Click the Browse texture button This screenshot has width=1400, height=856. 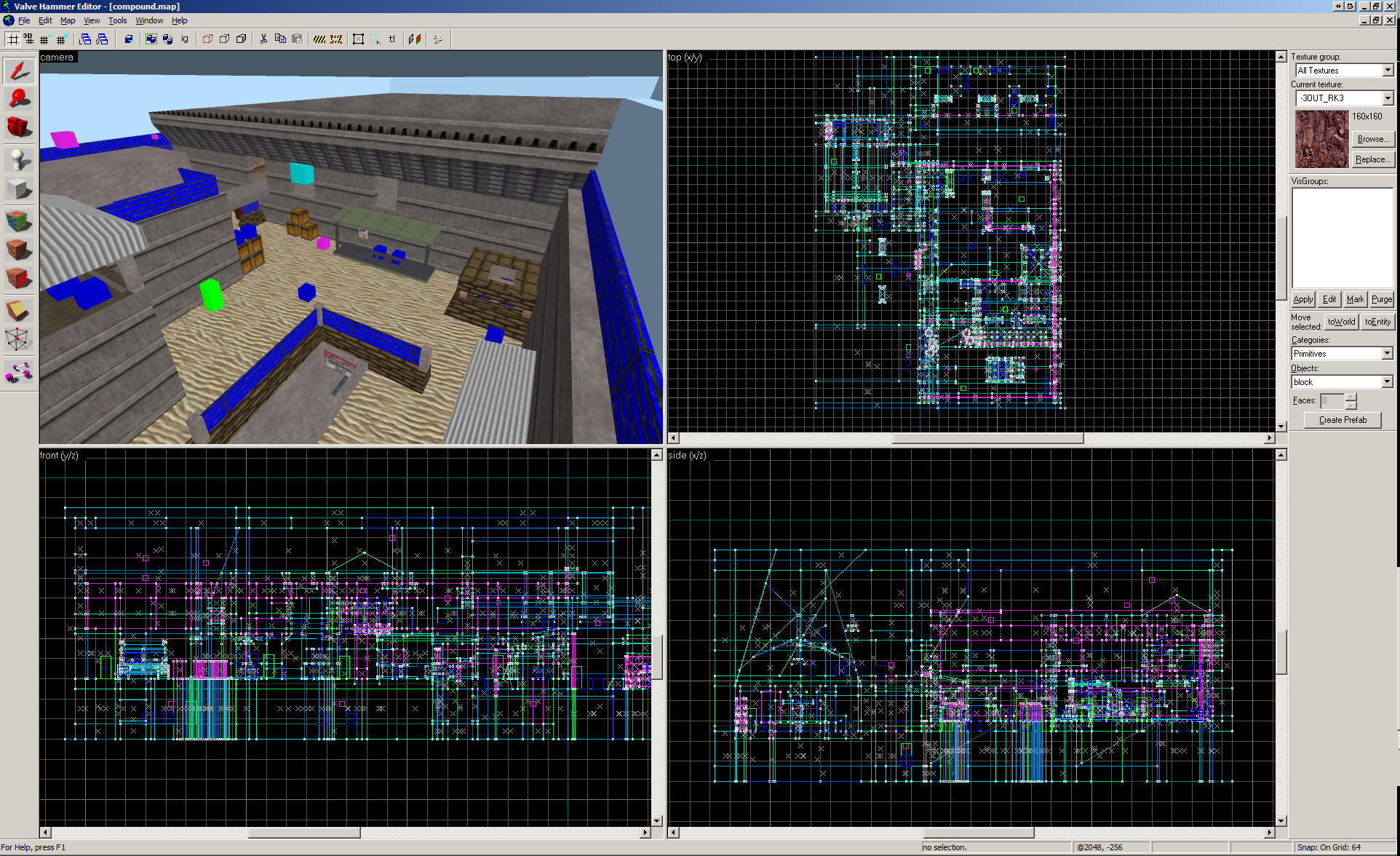[1372, 139]
